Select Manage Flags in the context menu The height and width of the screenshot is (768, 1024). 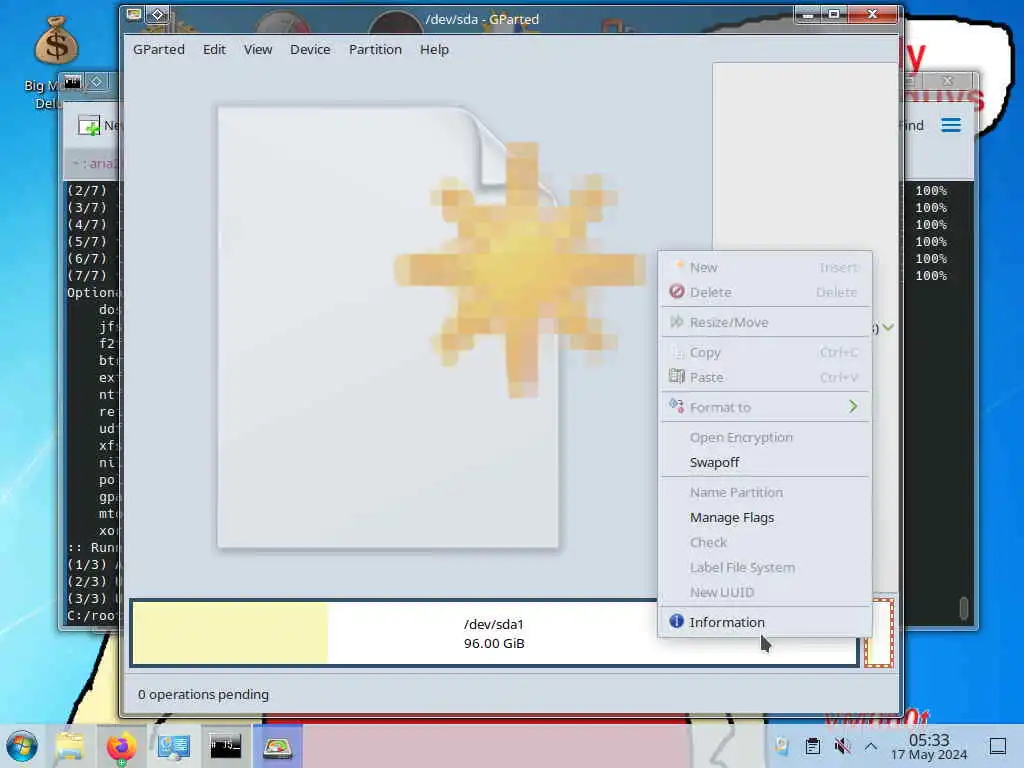pos(765,517)
